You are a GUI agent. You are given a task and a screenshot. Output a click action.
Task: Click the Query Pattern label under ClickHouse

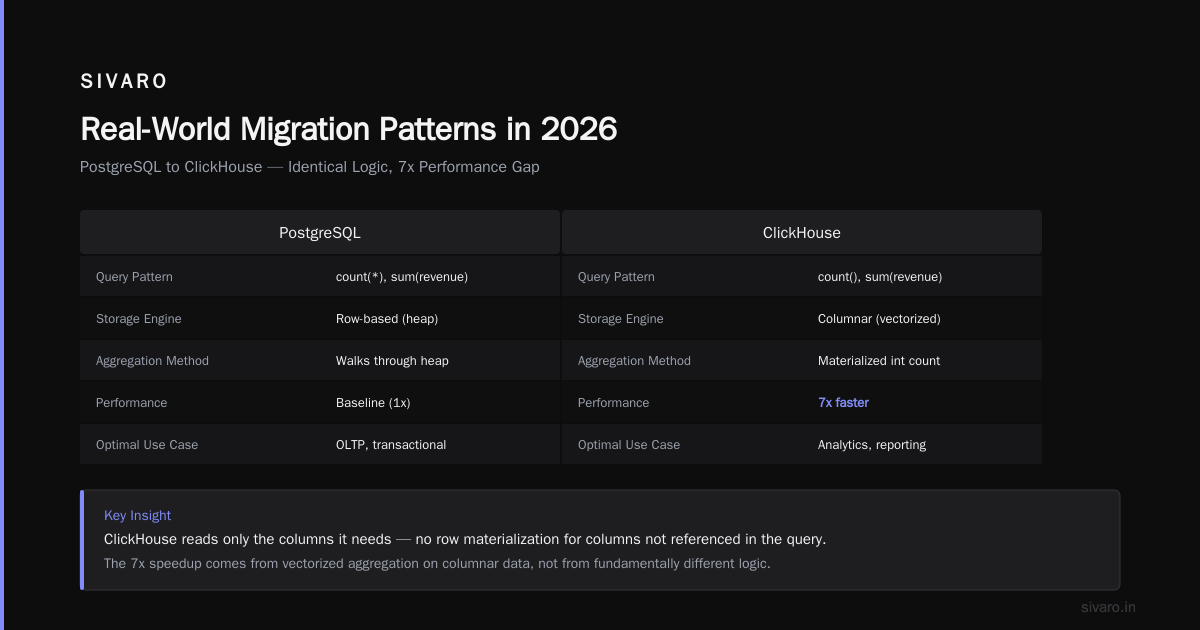pos(616,277)
